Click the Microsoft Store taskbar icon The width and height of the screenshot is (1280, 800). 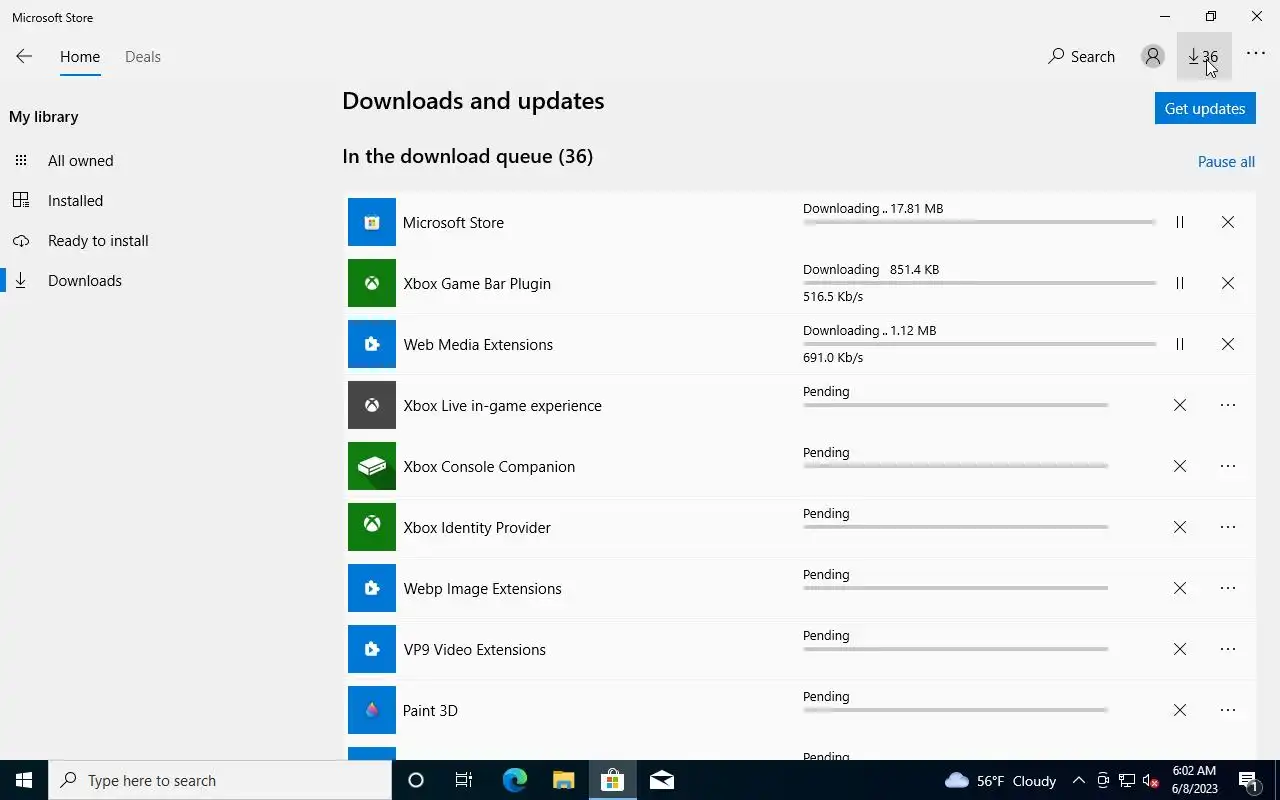point(612,780)
